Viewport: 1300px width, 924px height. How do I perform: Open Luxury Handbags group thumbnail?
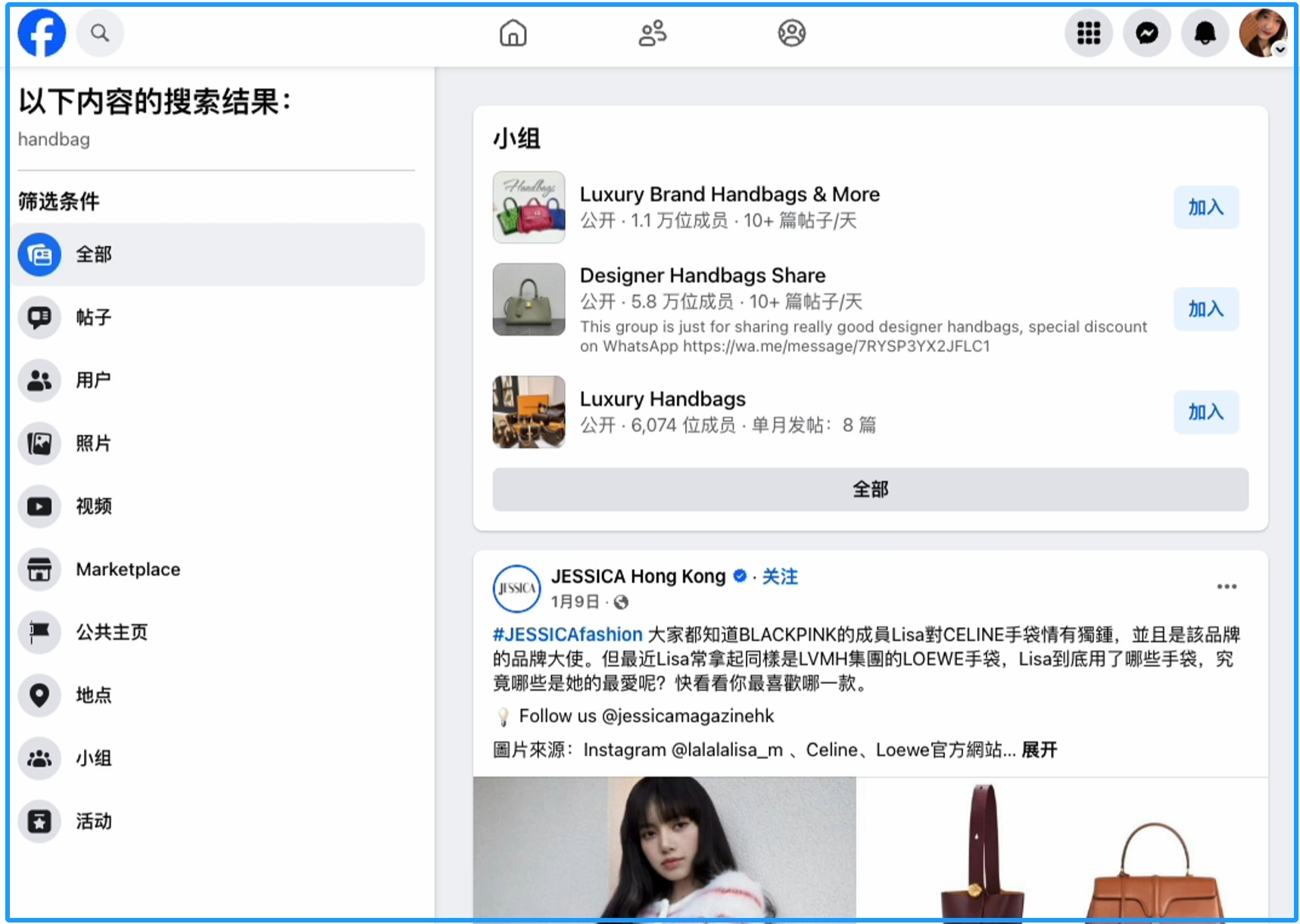(529, 412)
